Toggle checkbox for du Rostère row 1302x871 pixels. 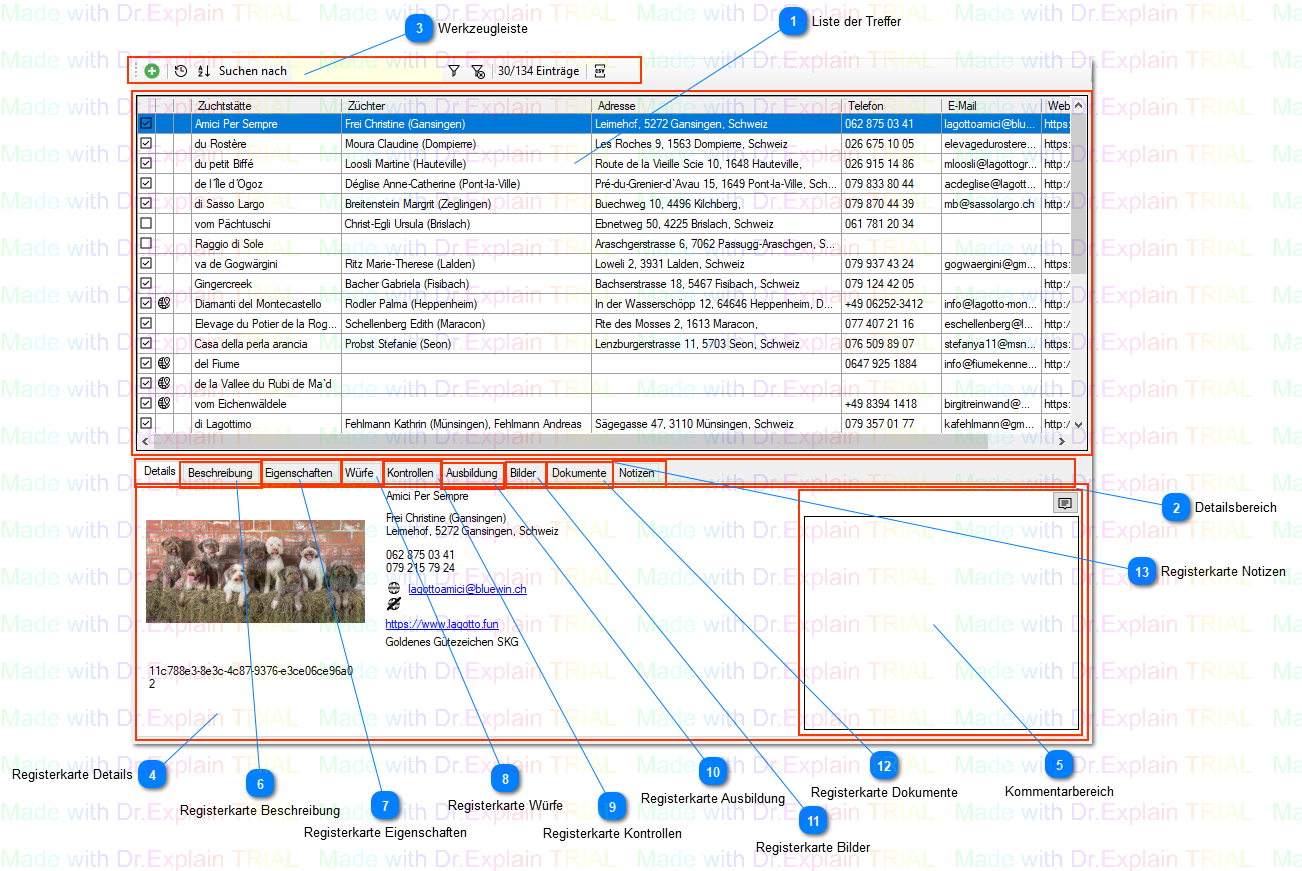[x=146, y=144]
